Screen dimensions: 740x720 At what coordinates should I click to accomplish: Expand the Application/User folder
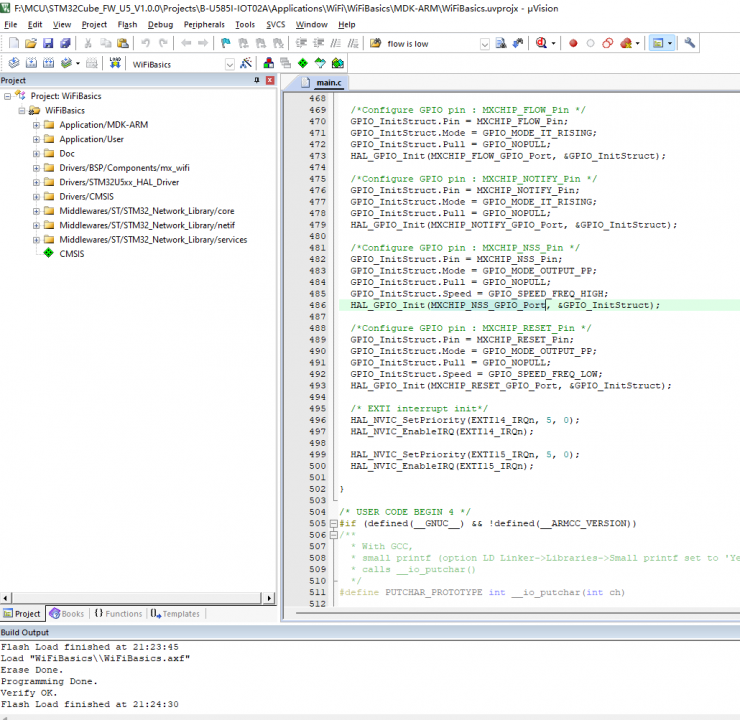[36, 139]
